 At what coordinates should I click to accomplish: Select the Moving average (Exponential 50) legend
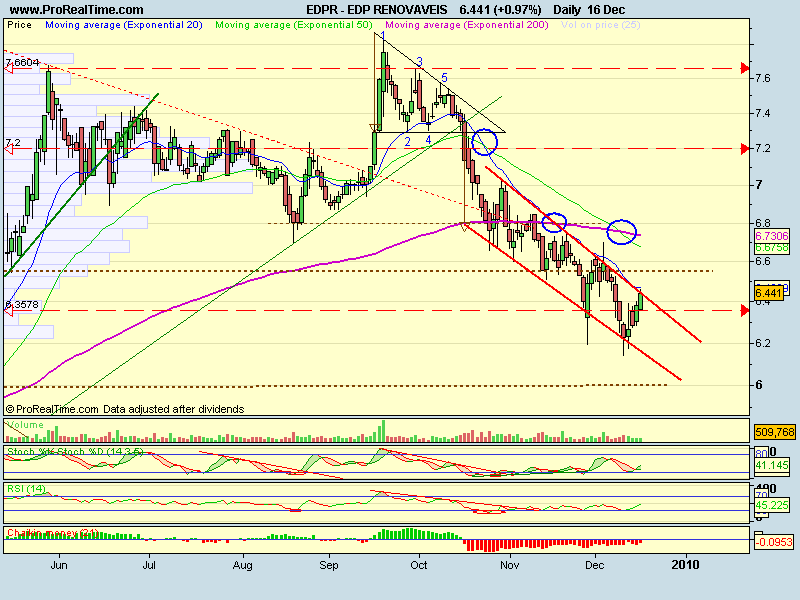[x=294, y=25]
